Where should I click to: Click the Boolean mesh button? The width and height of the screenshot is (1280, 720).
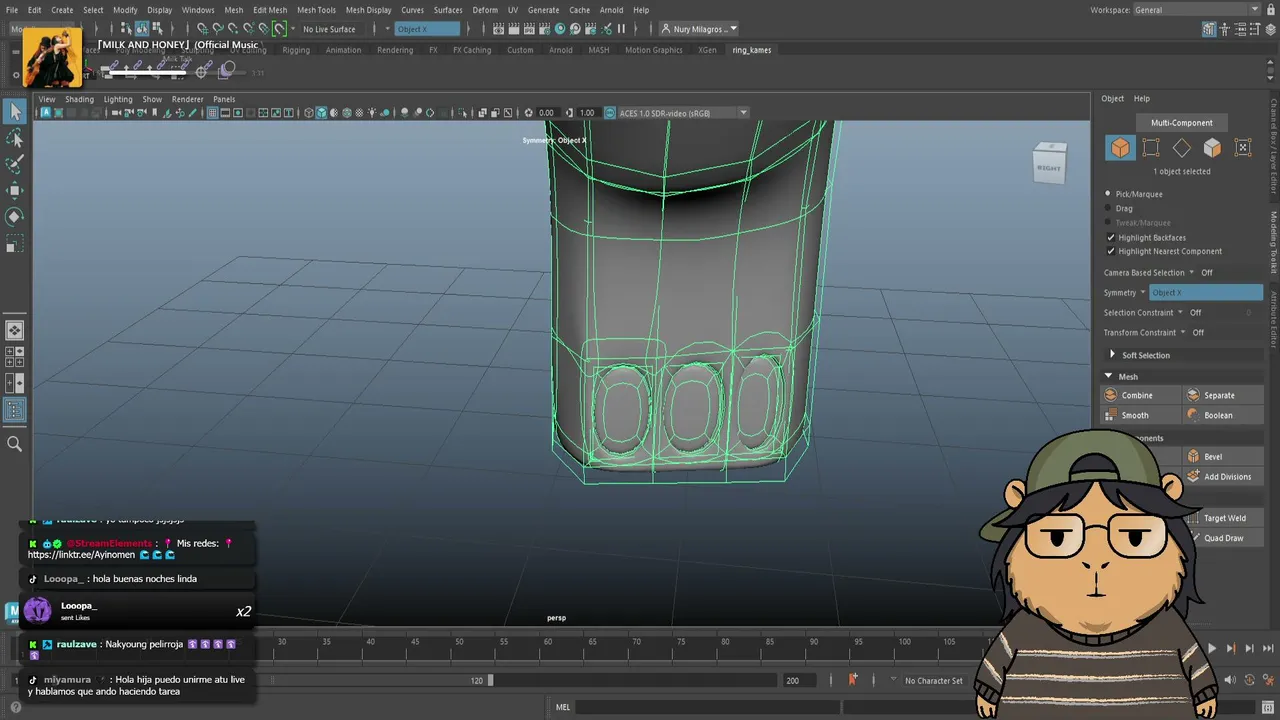1223,415
